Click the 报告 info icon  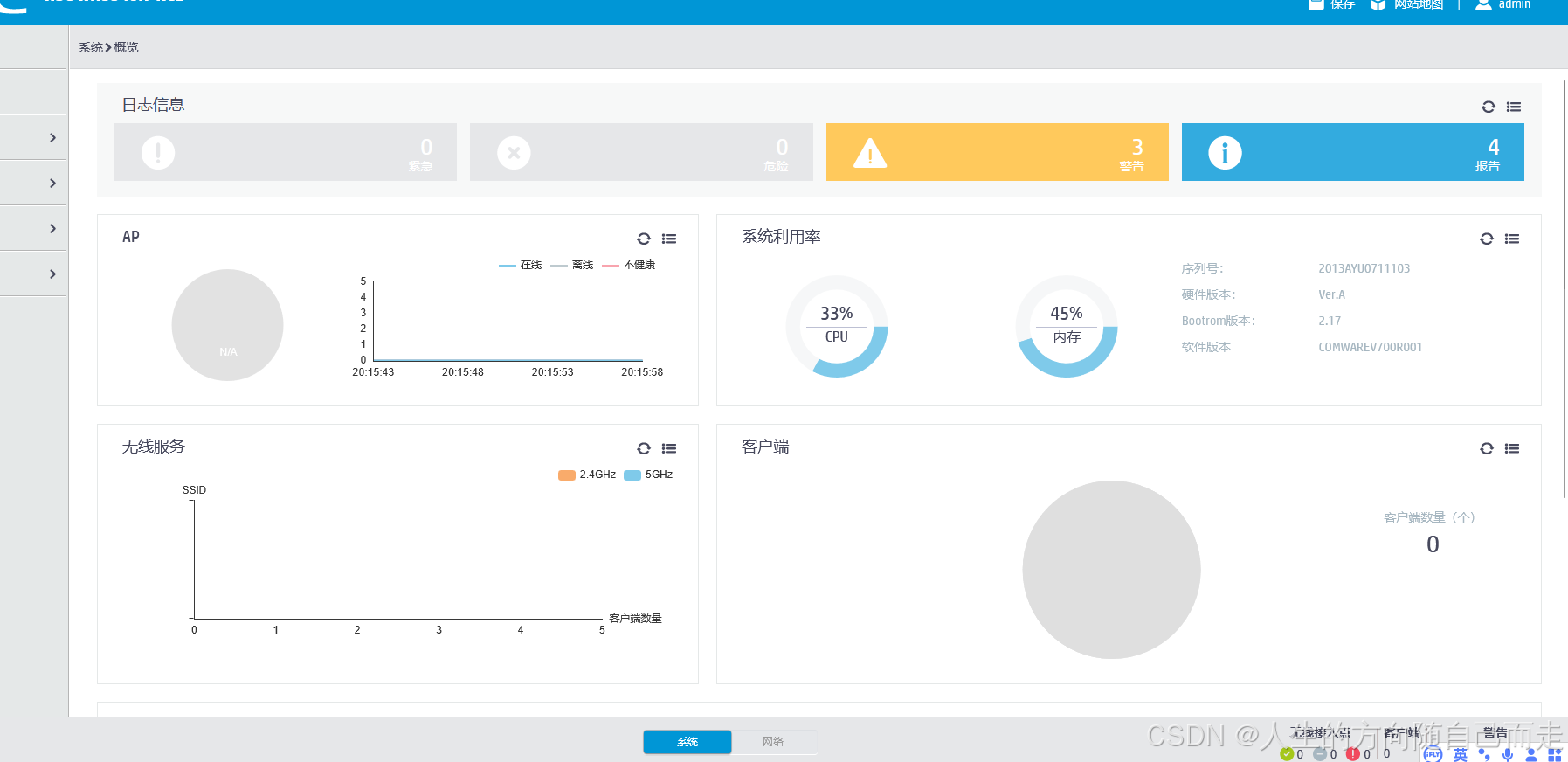(x=1225, y=153)
